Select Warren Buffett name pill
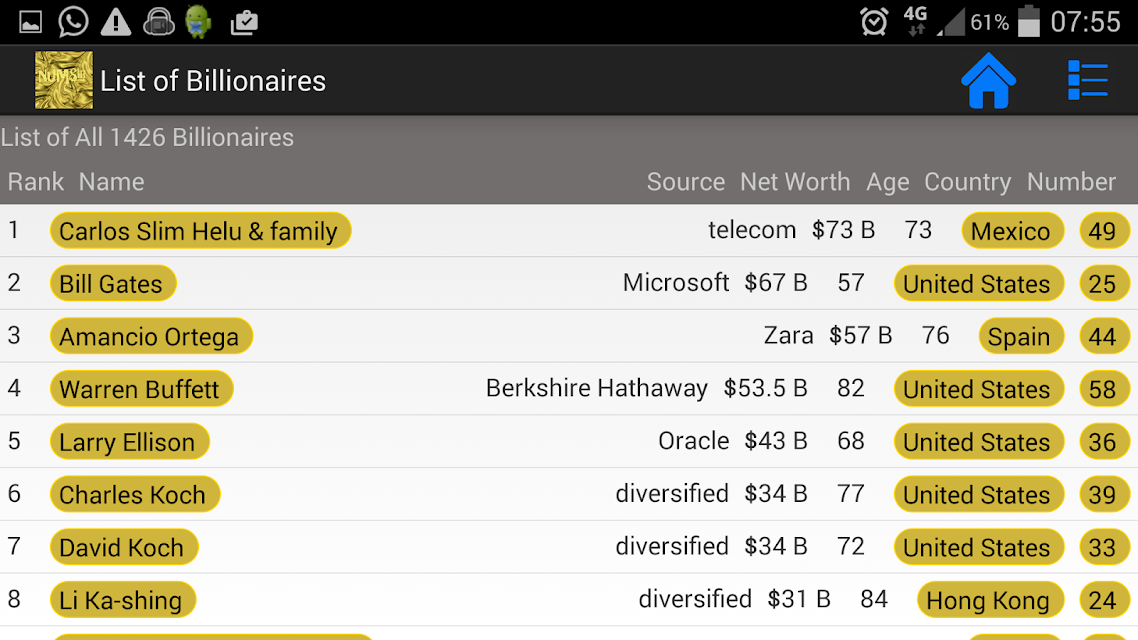Screen dimensions: 1138x640 pos(142,389)
